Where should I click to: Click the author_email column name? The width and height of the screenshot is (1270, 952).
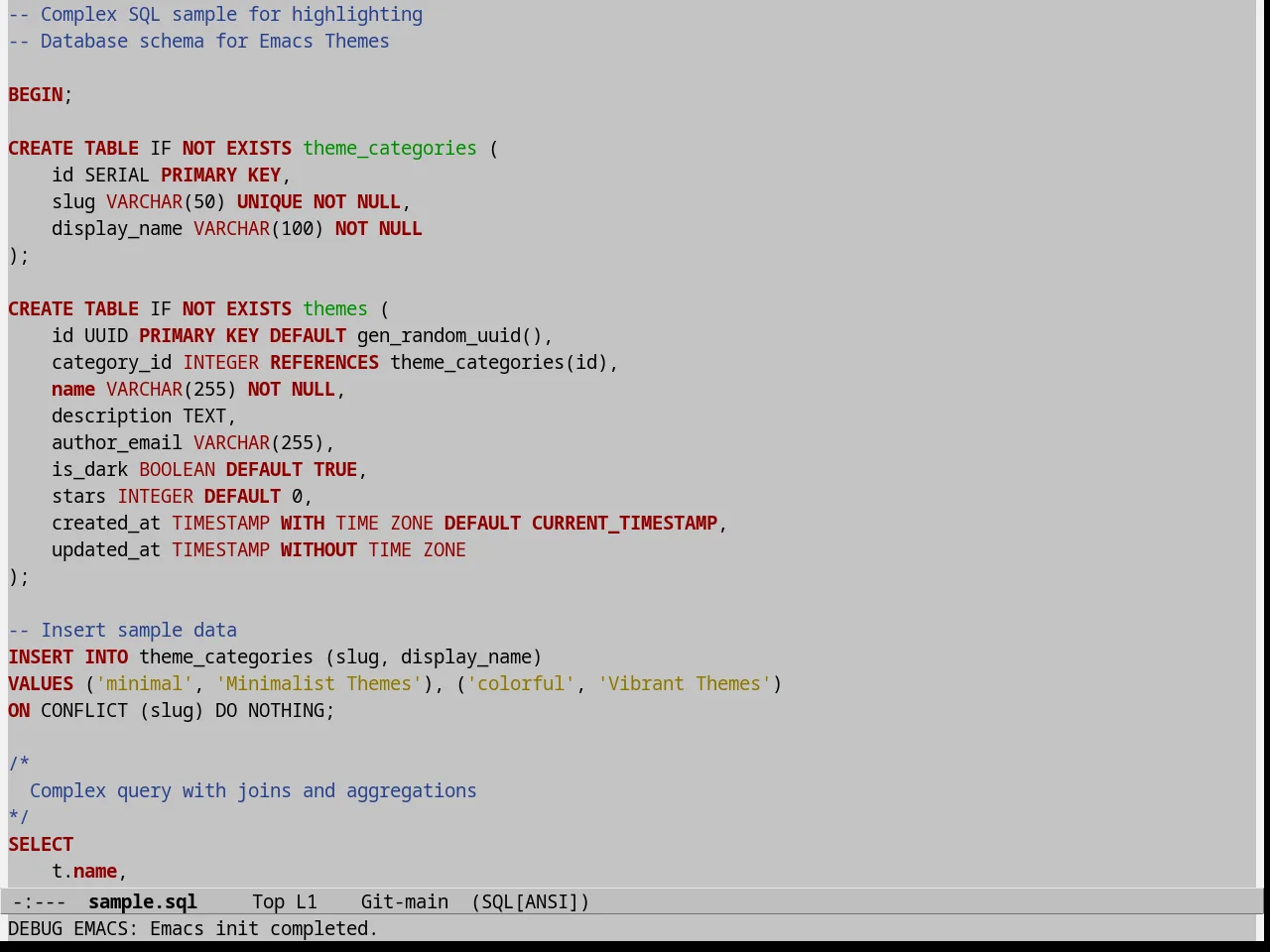pos(117,442)
